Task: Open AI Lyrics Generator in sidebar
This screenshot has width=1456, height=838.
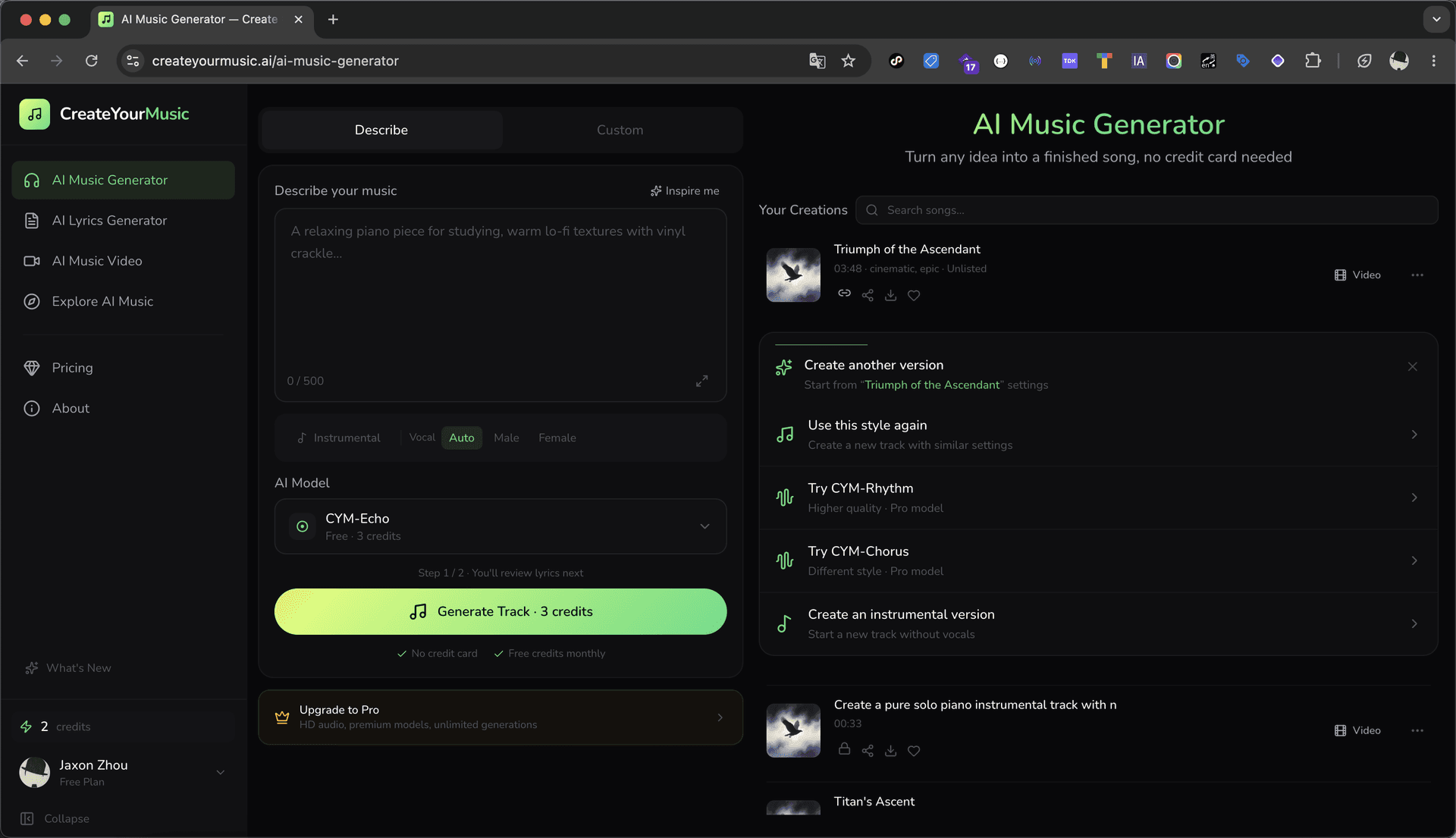Action: 124,220
